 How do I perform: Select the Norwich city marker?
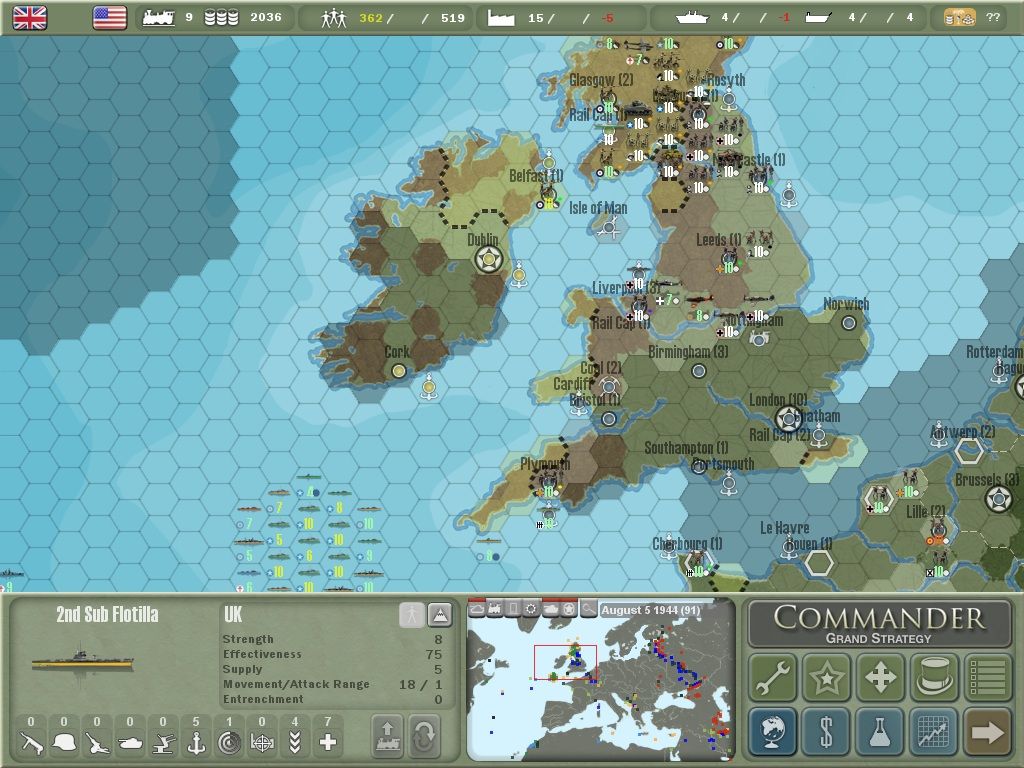848,323
